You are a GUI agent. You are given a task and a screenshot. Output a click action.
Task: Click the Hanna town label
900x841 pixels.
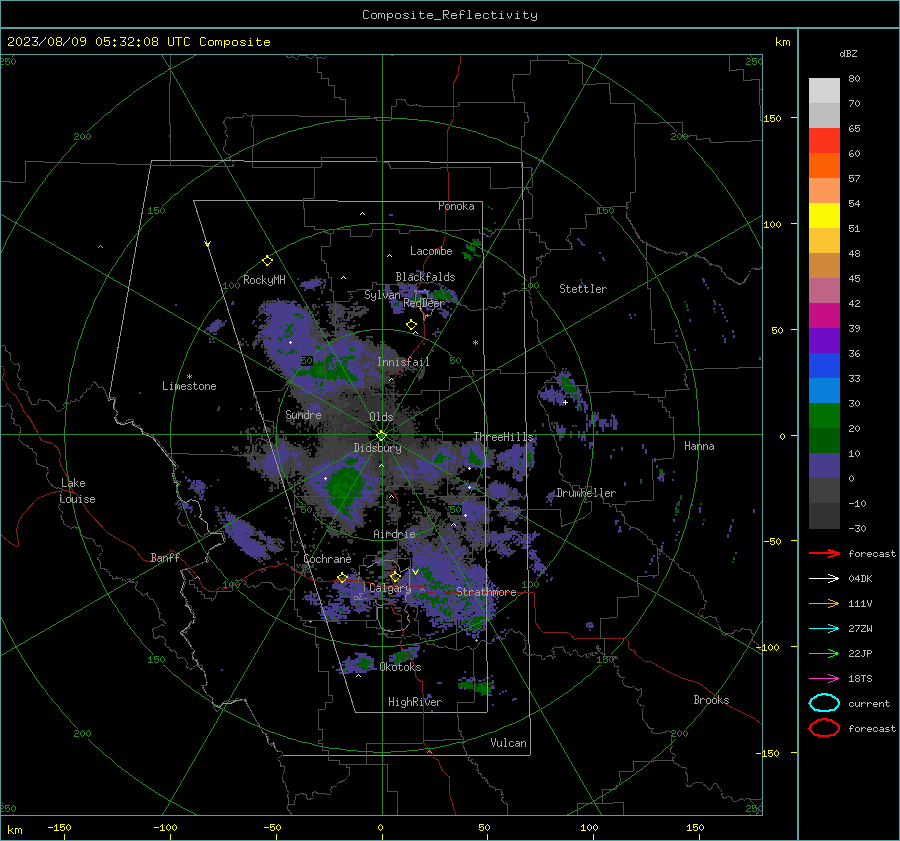tap(699, 446)
